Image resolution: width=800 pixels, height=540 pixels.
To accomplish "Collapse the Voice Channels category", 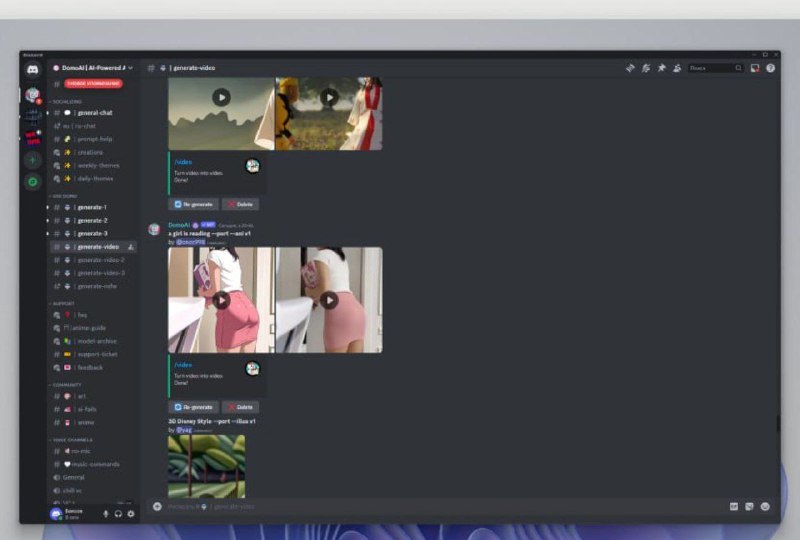I will [x=71, y=439].
